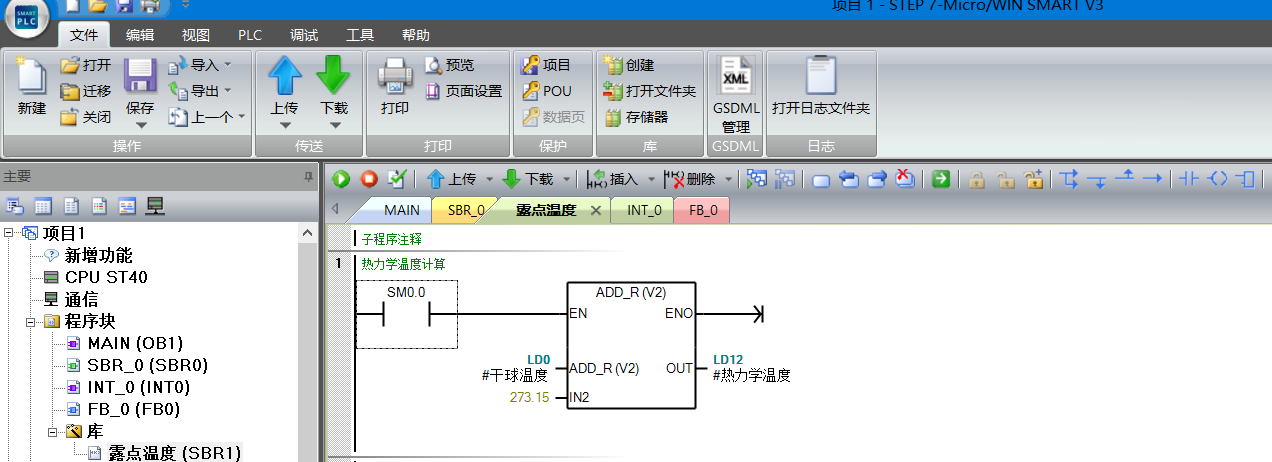Image resolution: width=1272 pixels, height=462 pixels.
Task: Switch to the MAIN editor tab
Action: pos(401,210)
